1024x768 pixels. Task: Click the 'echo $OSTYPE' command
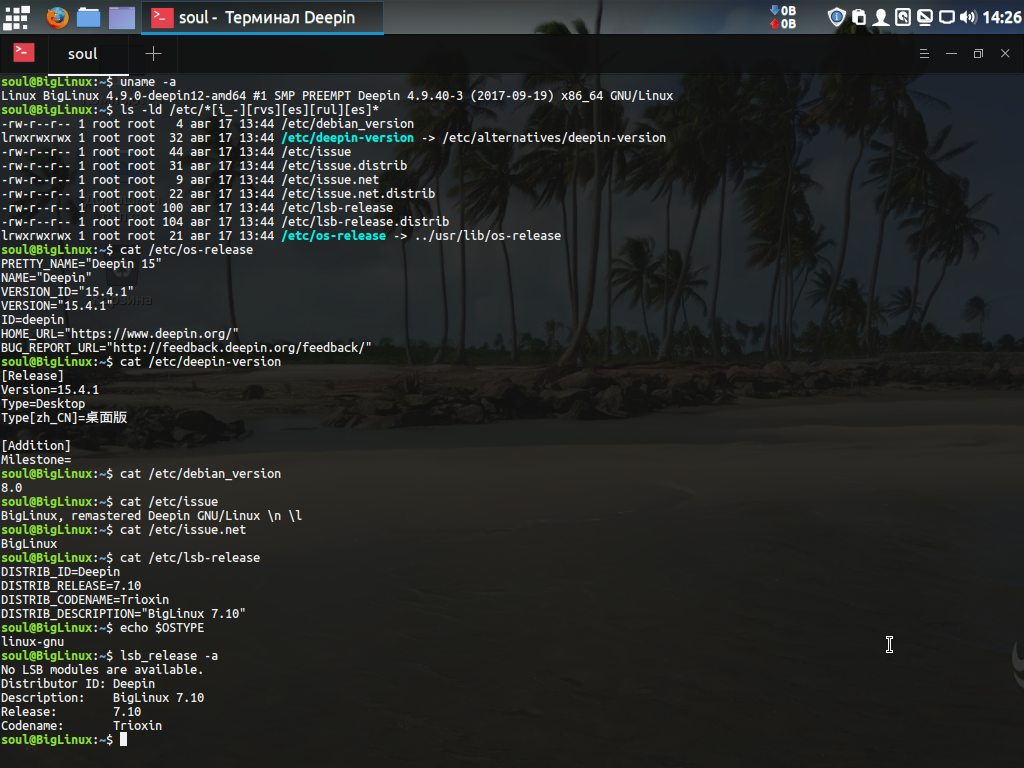162,628
